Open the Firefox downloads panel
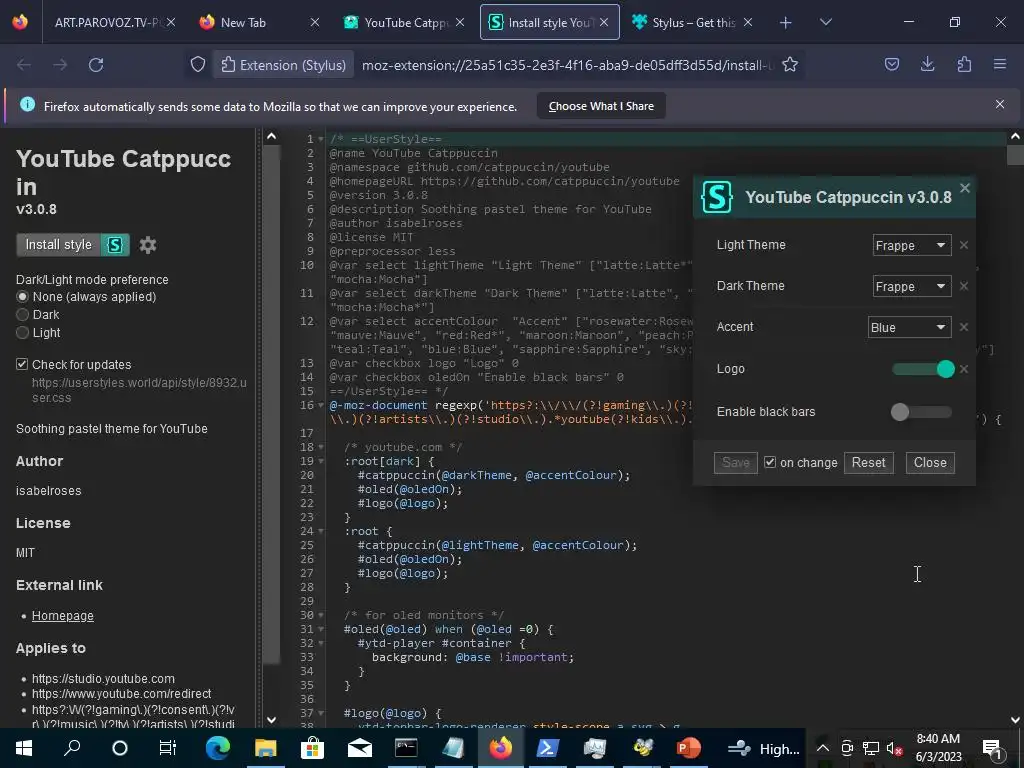 (927, 64)
